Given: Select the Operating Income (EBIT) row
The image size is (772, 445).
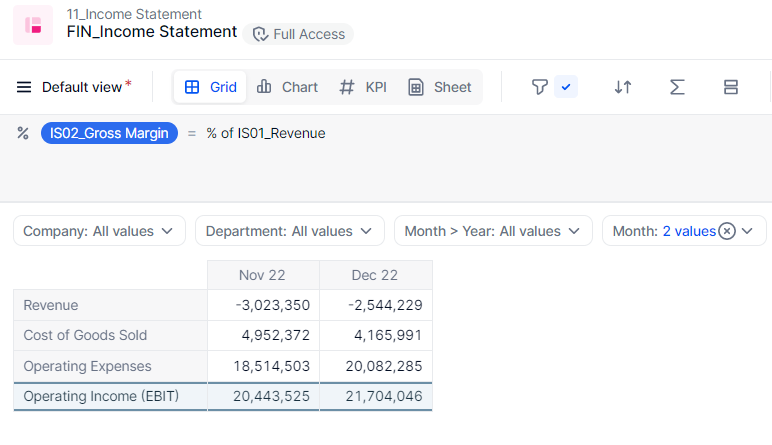Looking at the screenshot, I should [x=101, y=396].
